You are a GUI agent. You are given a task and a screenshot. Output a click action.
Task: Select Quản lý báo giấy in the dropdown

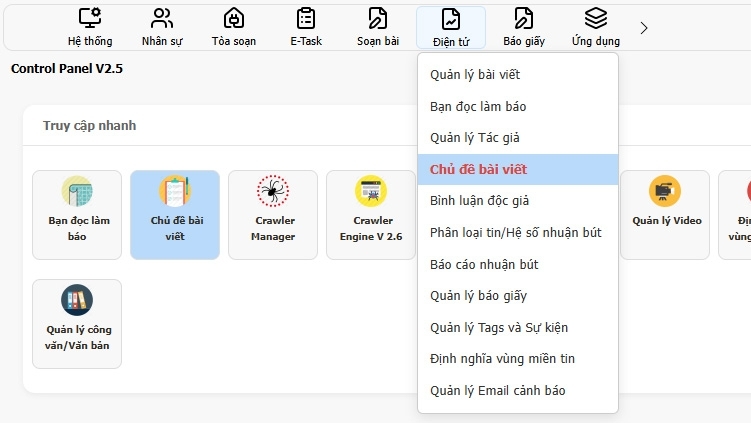[x=518, y=296]
